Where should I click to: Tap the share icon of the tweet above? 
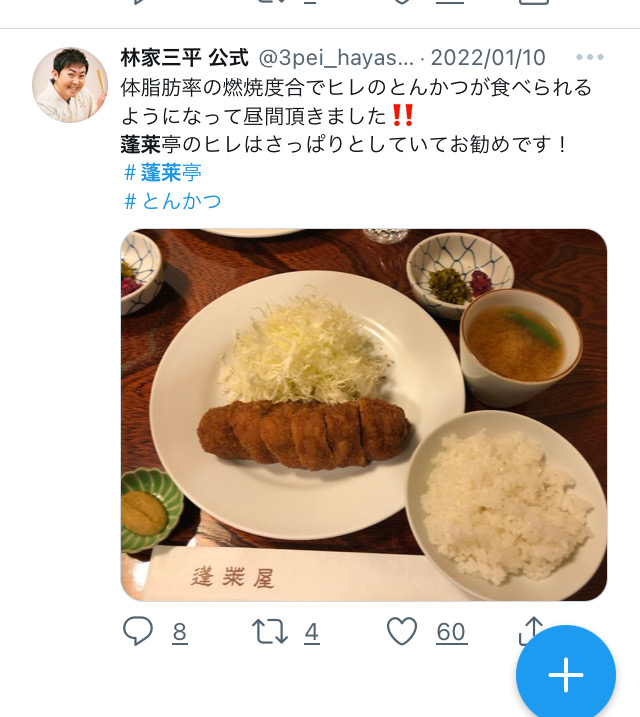coord(533,2)
